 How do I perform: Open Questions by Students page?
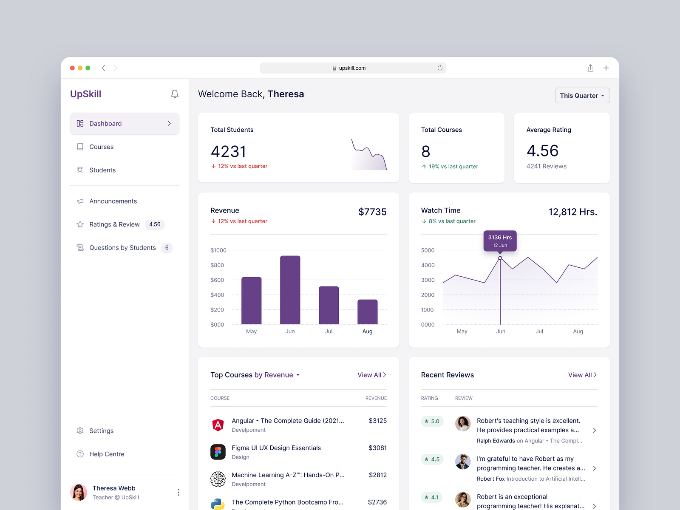(x=122, y=248)
